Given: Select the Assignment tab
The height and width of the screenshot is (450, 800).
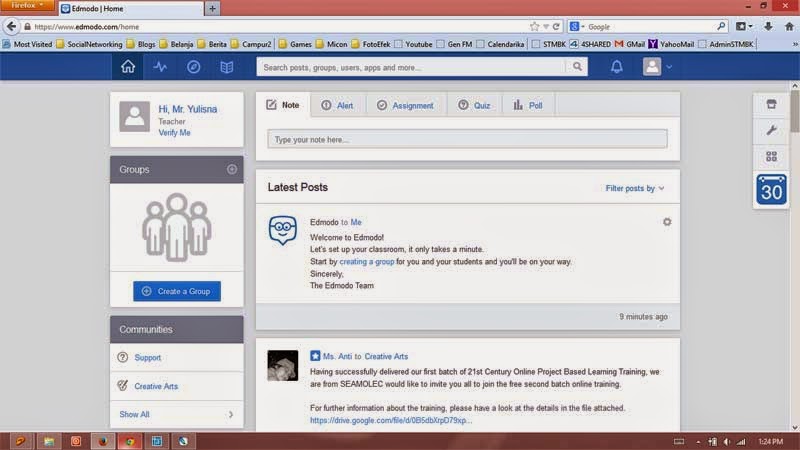Looking at the screenshot, I should click(x=406, y=105).
